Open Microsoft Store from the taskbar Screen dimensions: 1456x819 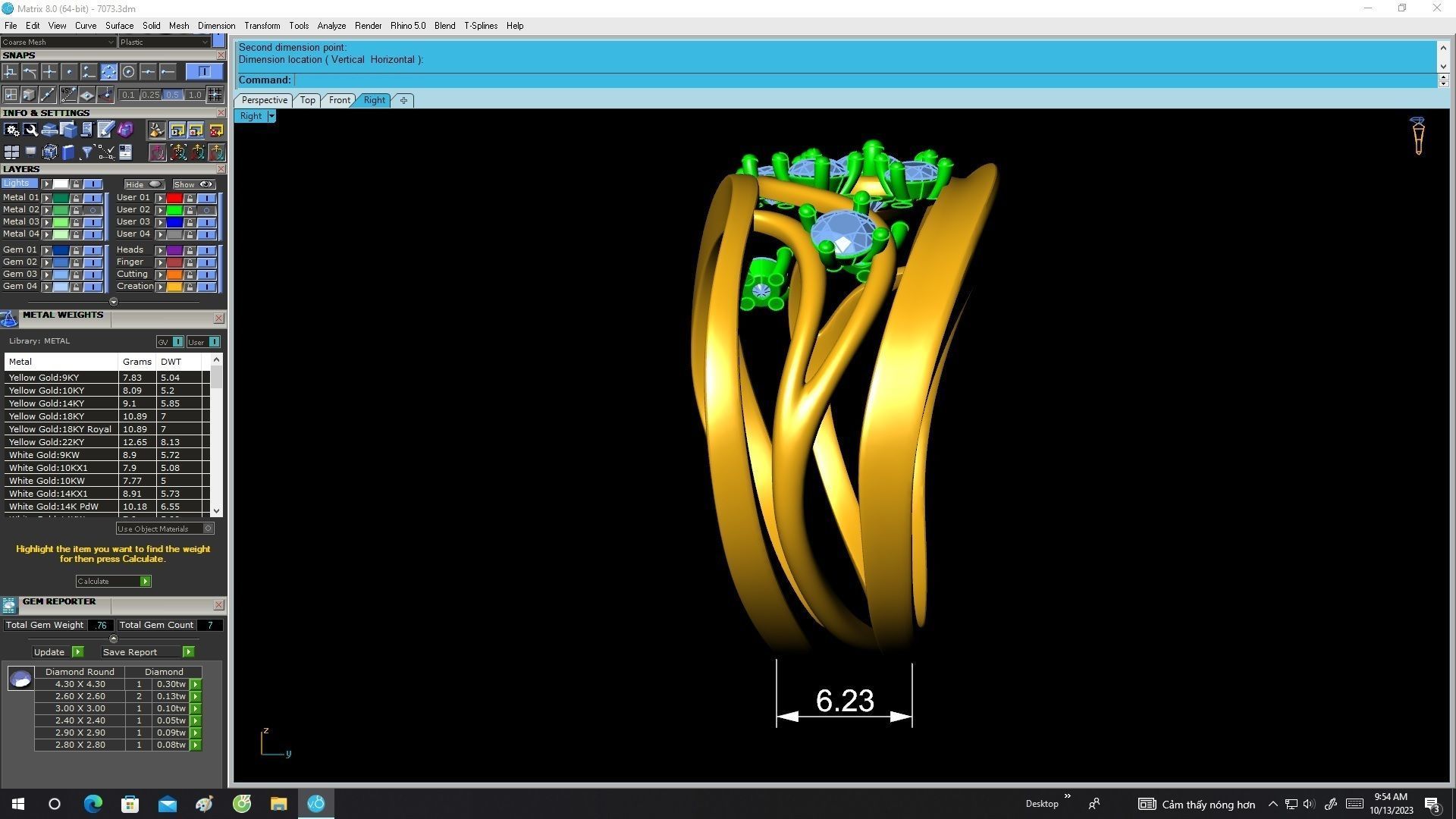[130, 804]
